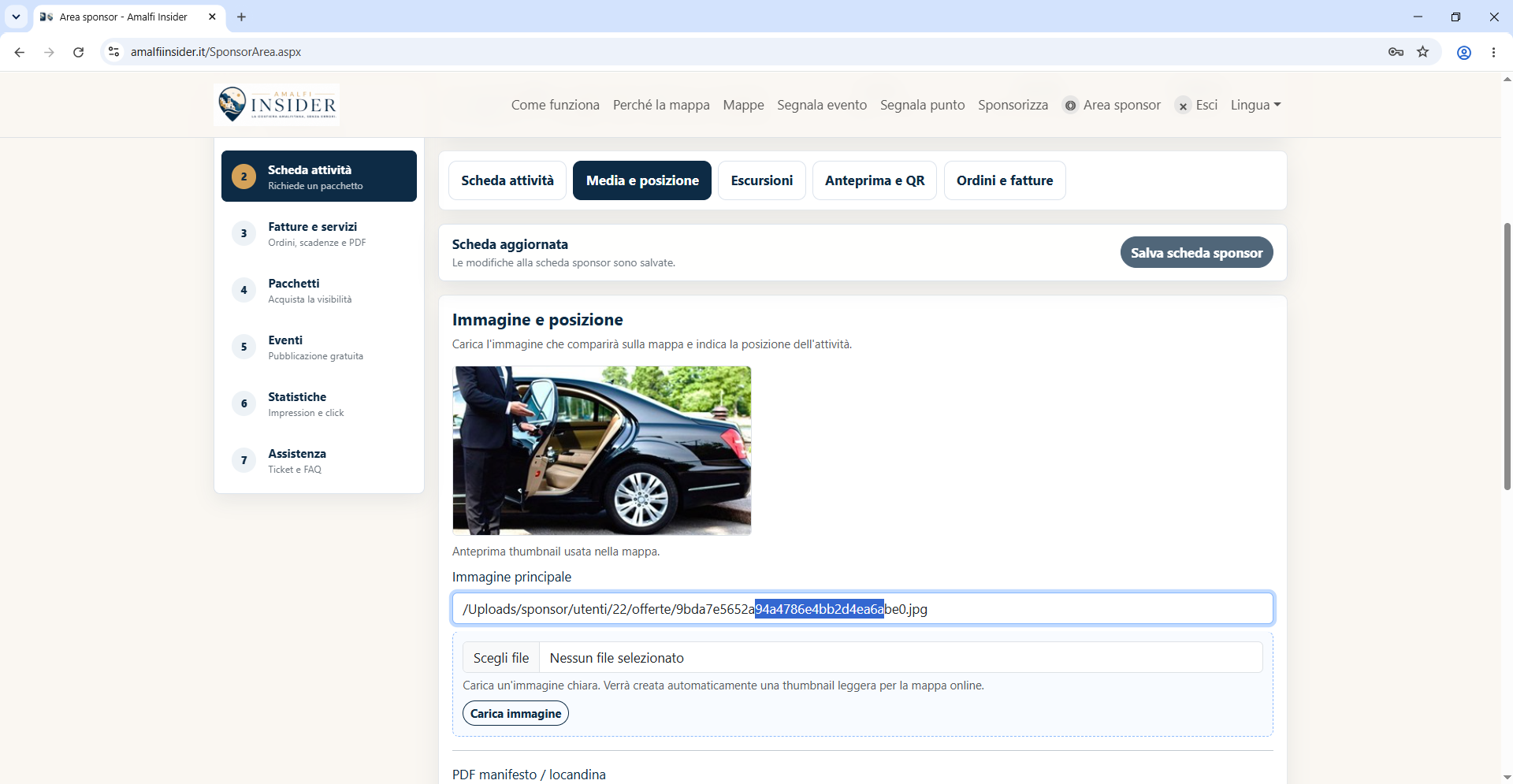Click 'Anteprima thumbnail usata nella mappa.' caption
Viewport: 1513px width, 784px height.
(x=556, y=552)
